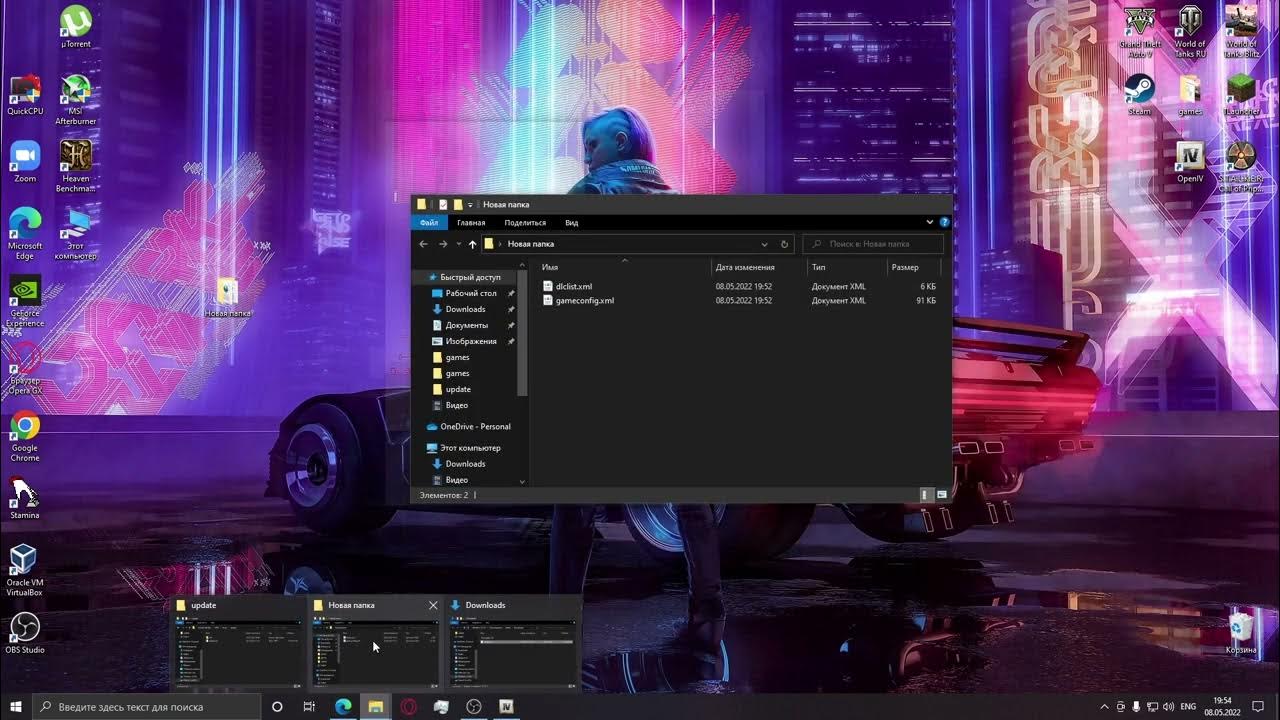Screen dimensions: 1280x720
Task: Switch to details view via the status bar icon
Action: click(926, 494)
